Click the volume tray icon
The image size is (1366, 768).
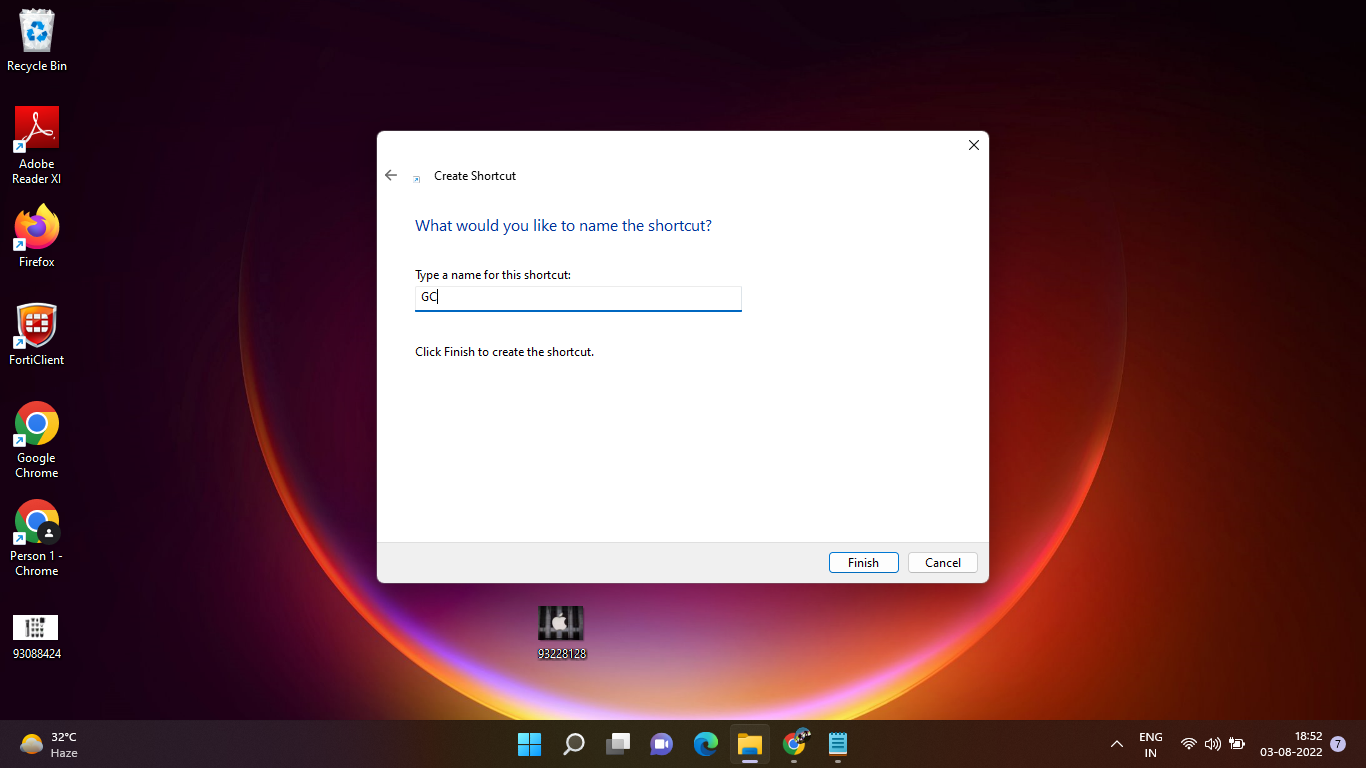tap(1213, 744)
